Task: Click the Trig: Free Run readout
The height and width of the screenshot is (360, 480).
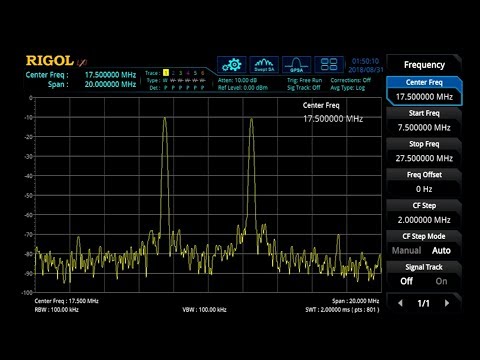Action: (x=305, y=80)
